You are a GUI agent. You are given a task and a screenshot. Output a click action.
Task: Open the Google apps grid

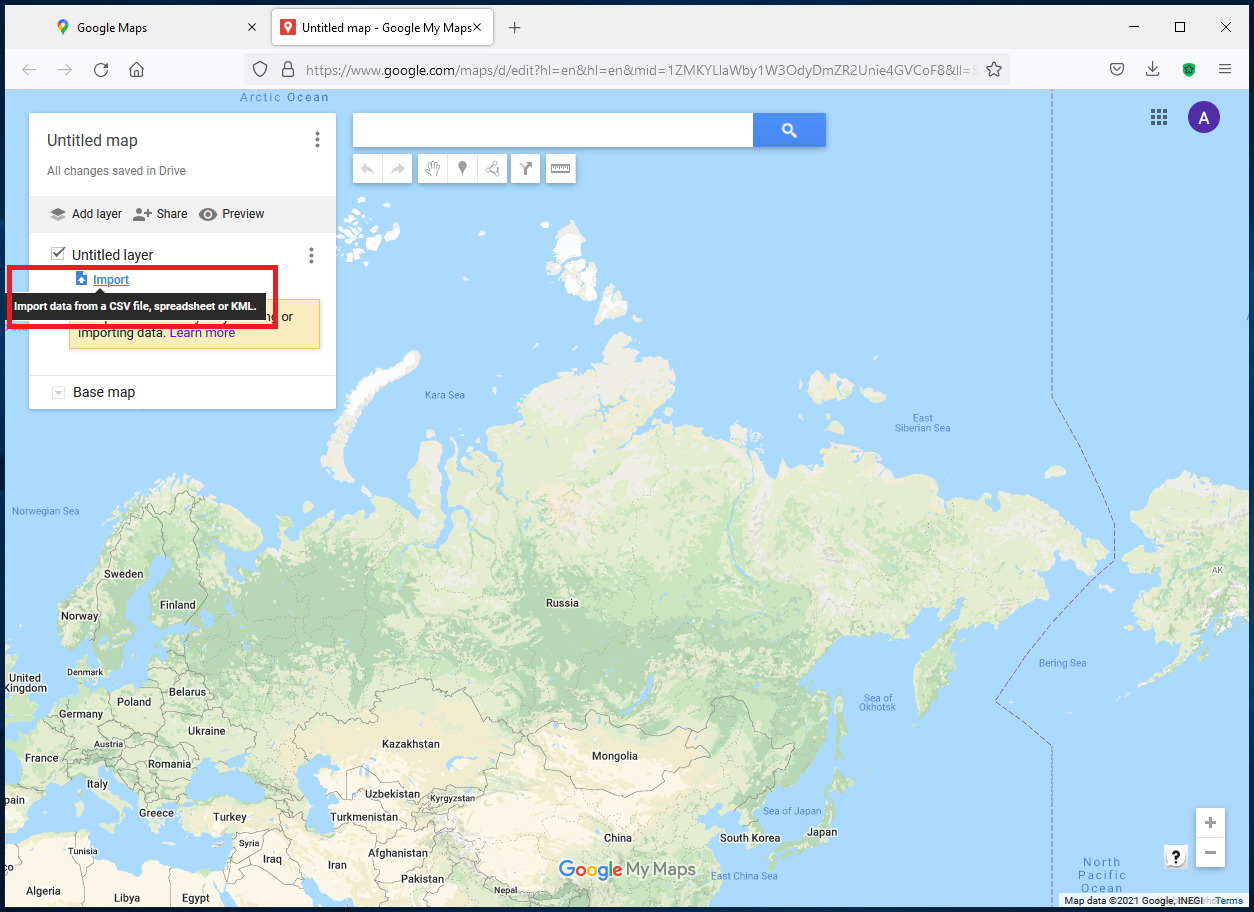(x=1159, y=117)
